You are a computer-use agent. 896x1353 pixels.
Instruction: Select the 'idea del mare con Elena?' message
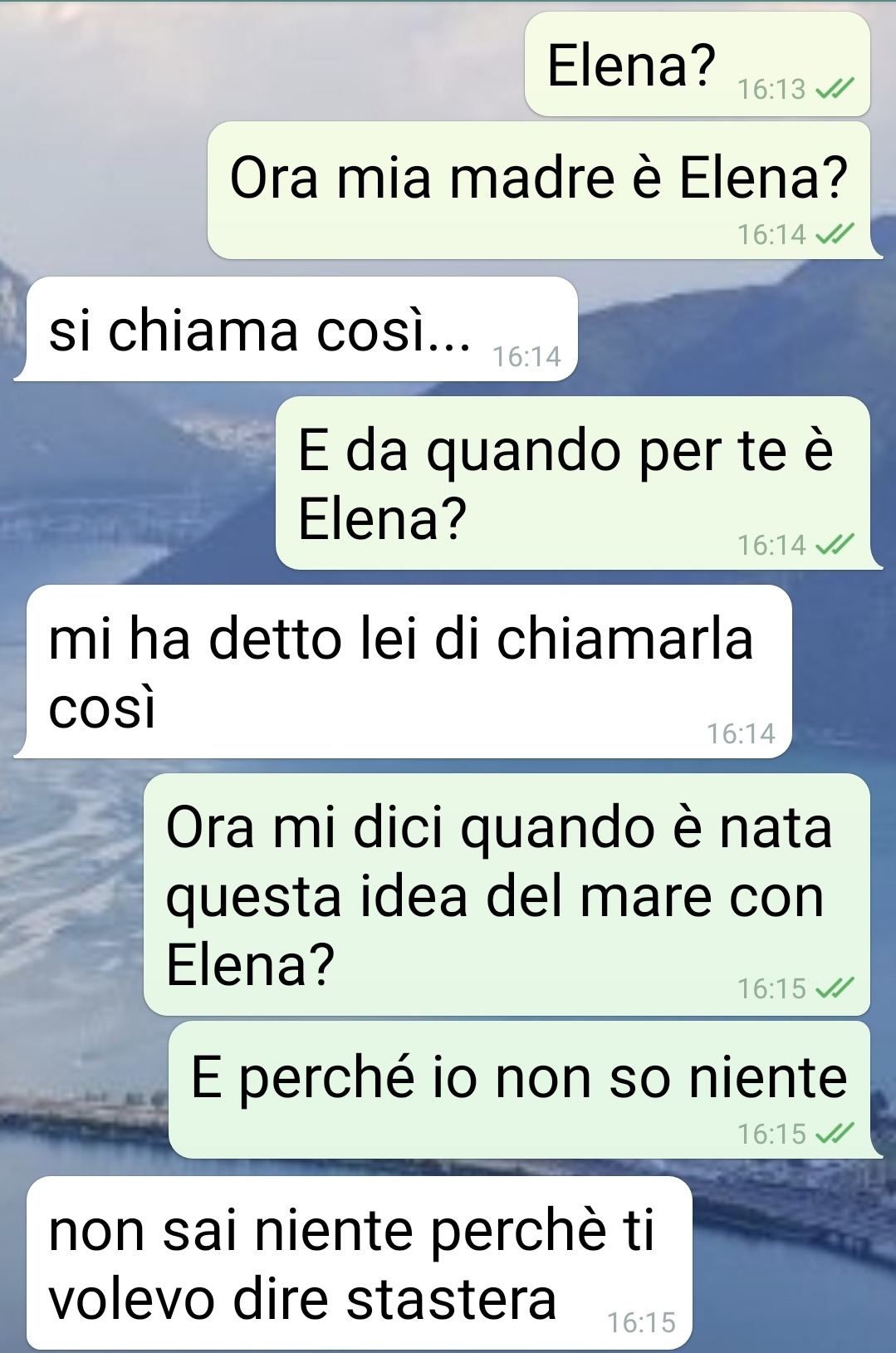click(507, 895)
